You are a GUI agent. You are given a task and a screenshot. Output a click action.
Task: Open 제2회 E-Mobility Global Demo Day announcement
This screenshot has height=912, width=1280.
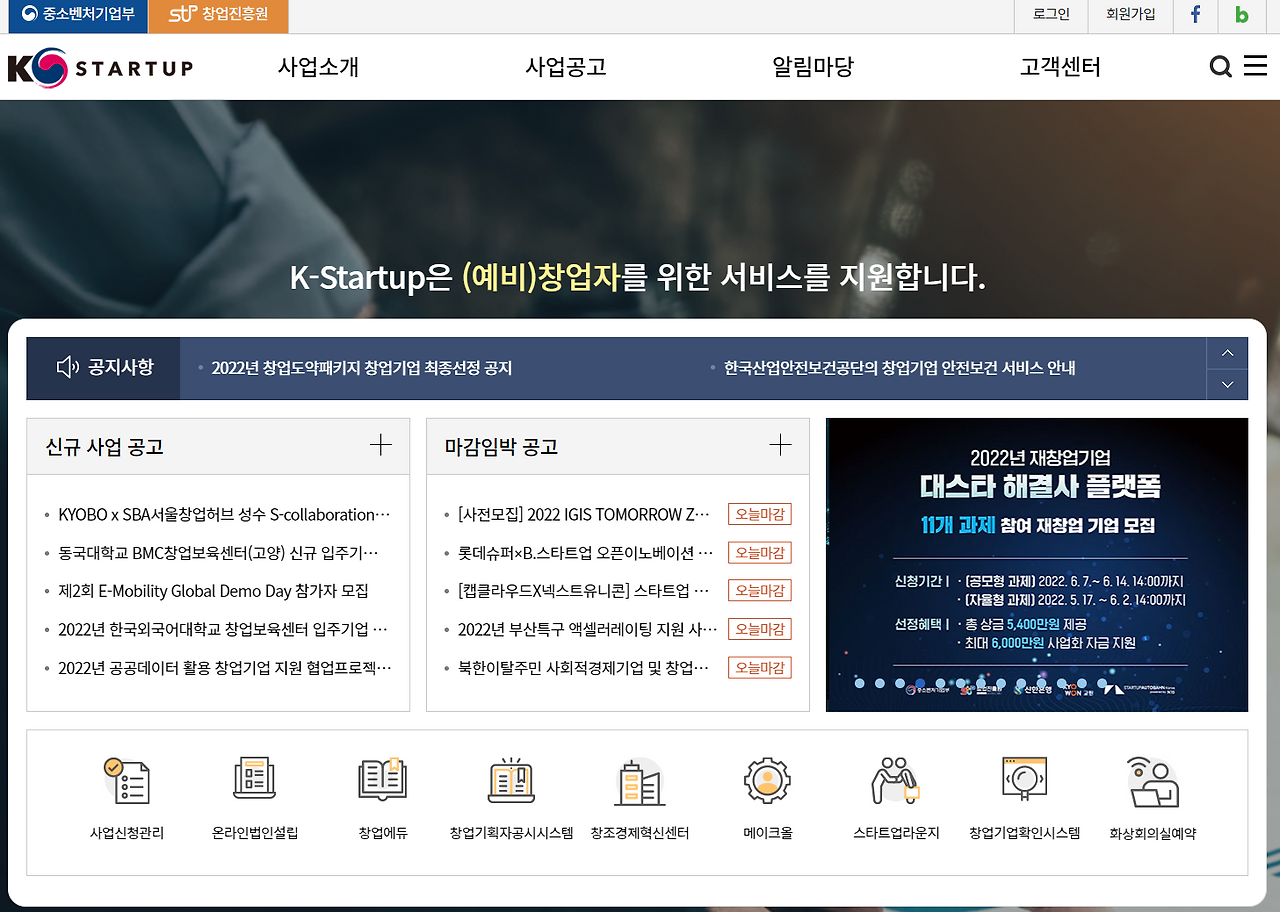(x=213, y=591)
